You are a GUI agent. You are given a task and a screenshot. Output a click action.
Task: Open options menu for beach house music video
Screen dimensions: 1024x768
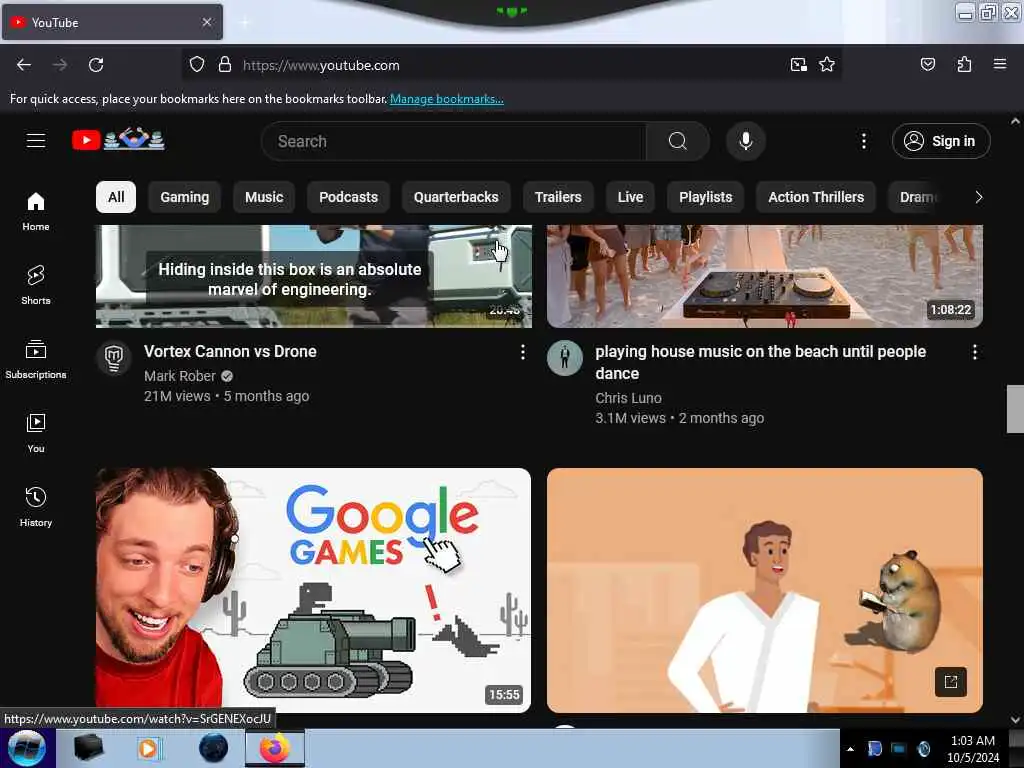point(974,353)
